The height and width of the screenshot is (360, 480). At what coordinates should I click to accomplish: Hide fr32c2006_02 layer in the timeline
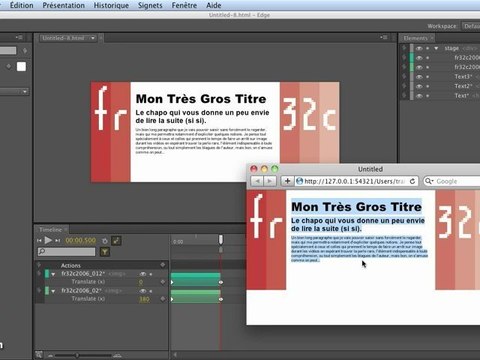143,291
